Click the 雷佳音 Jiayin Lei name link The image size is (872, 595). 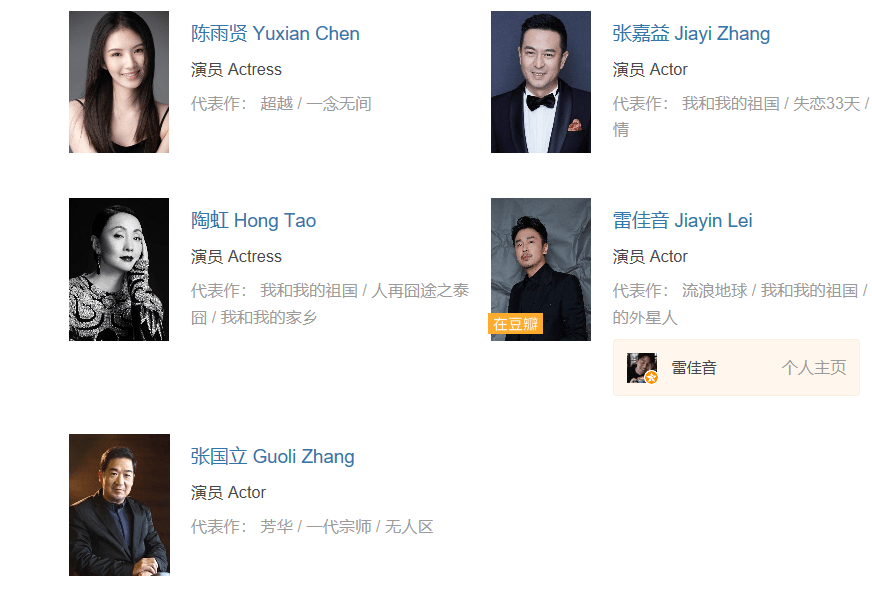[682, 221]
